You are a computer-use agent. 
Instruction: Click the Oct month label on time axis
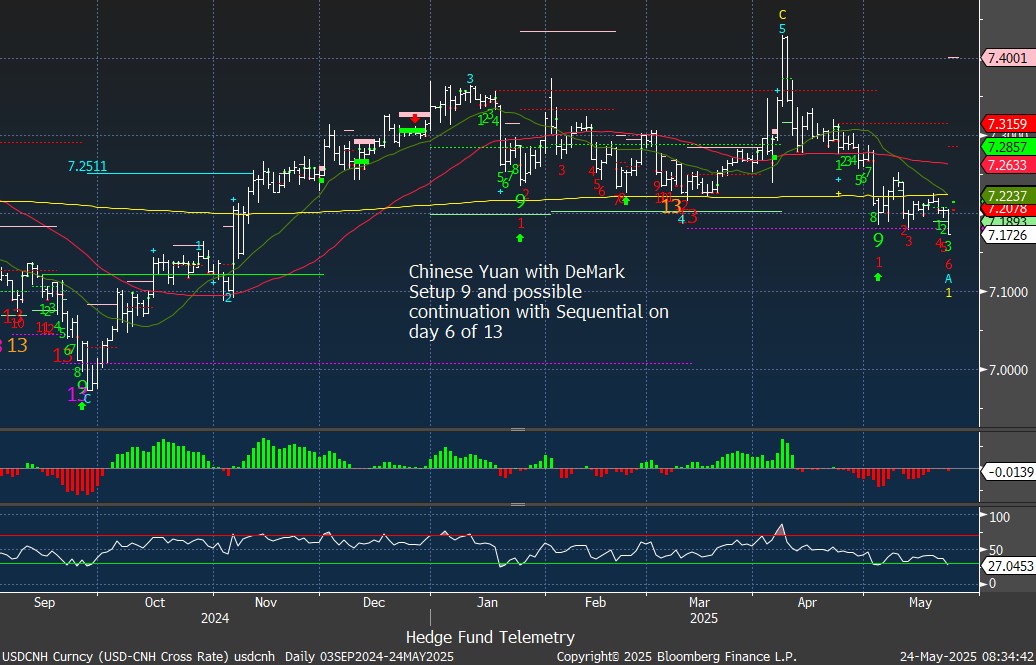(155, 602)
